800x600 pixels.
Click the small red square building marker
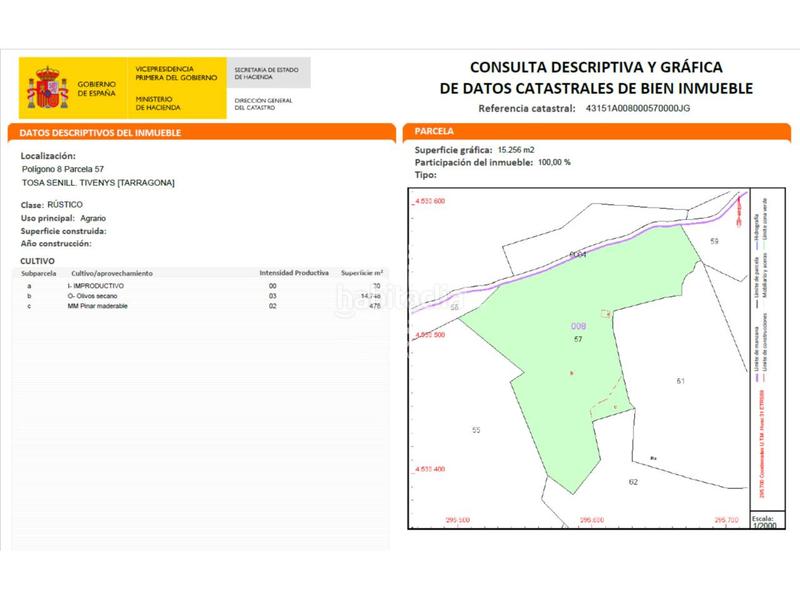pos(603,314)
